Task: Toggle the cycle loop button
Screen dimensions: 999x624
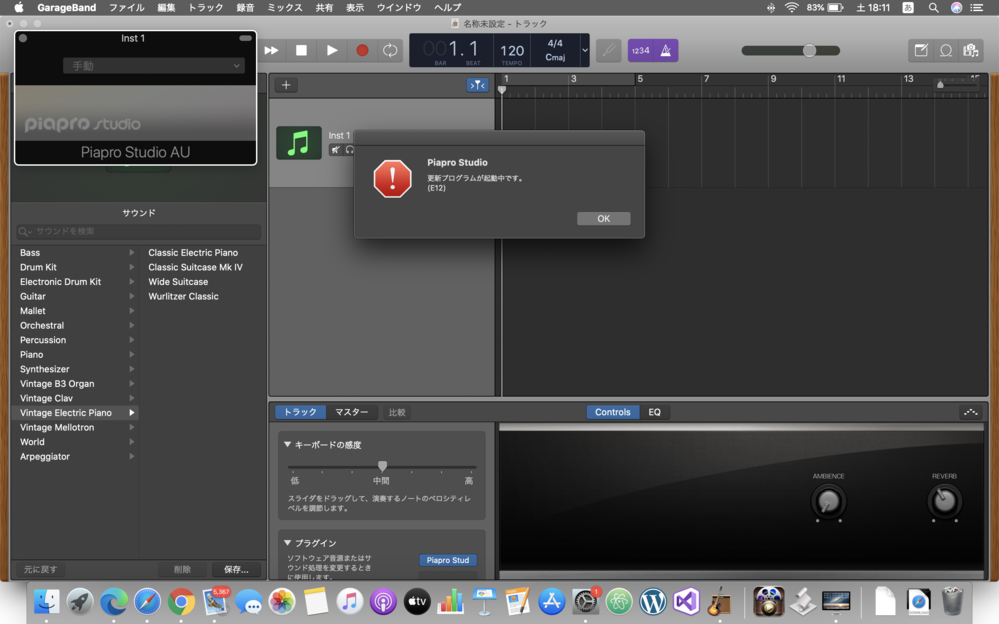Action: click(390, 50)
